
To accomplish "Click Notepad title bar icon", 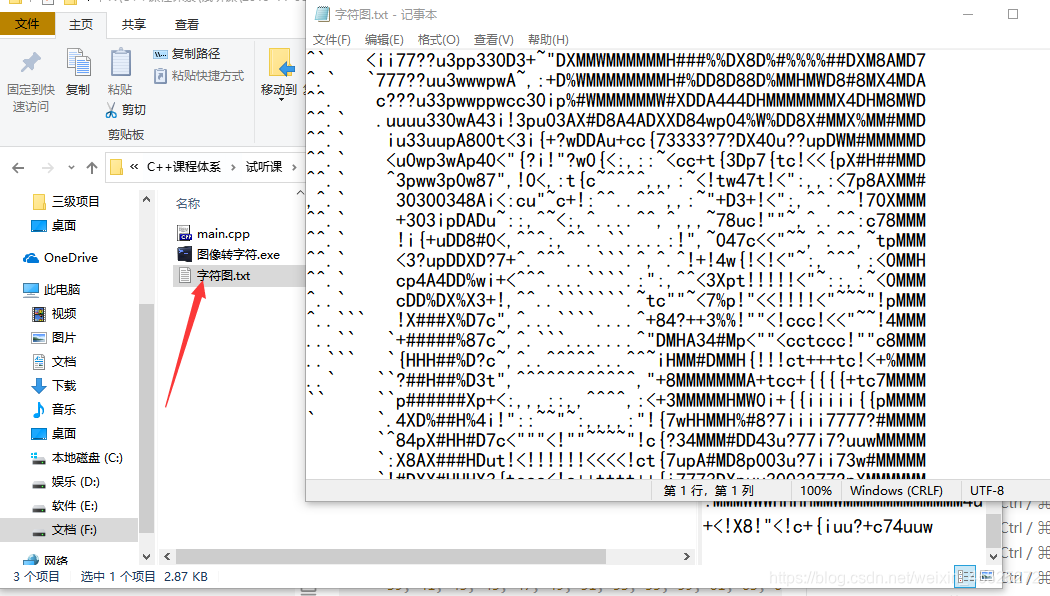I will pyautogui.click(x=322, y=14).
